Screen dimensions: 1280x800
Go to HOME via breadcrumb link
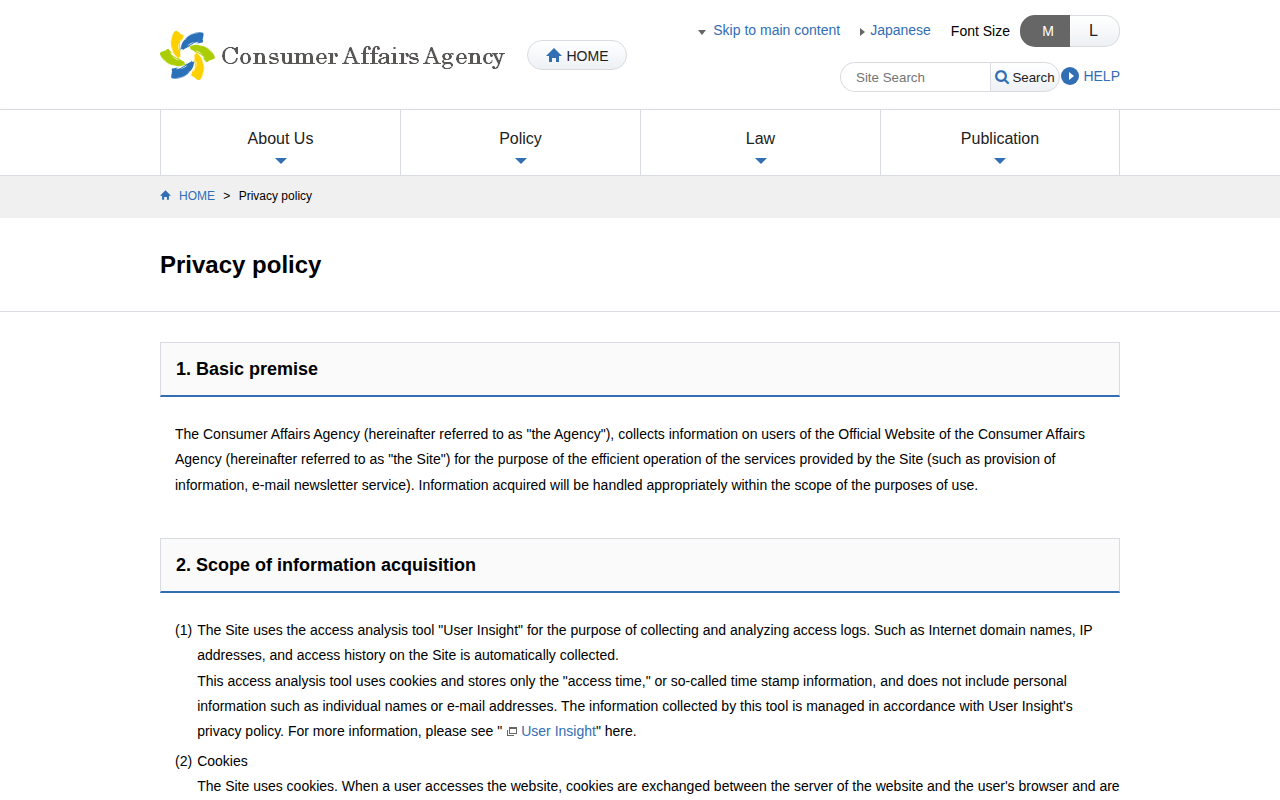(196, 196)
